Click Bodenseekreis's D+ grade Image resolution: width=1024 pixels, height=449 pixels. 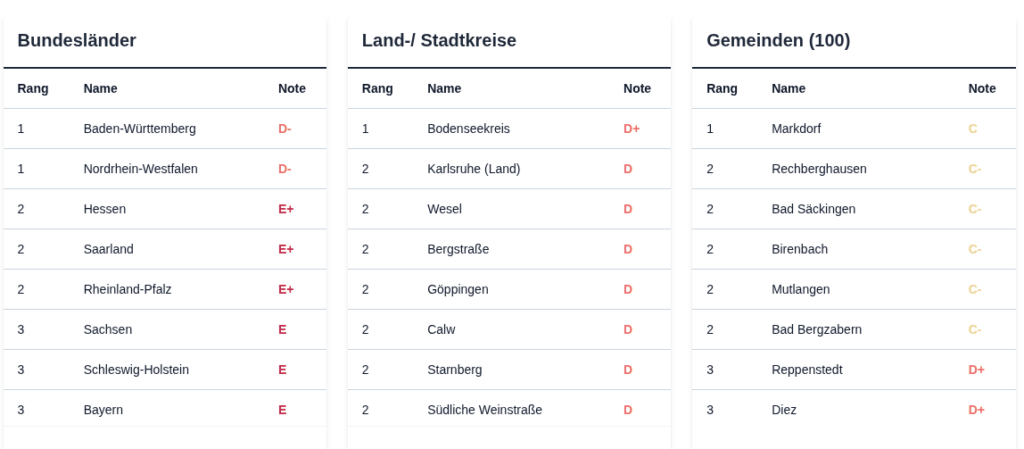pyautogui.click(x=631, y=129)
